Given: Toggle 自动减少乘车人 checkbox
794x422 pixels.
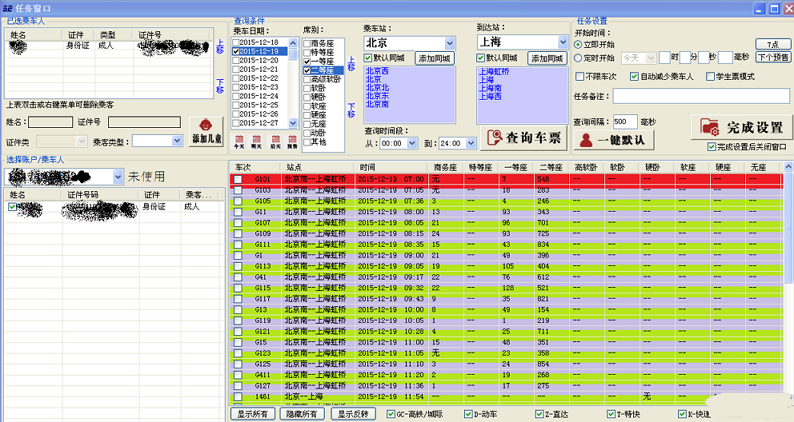Looking at the screenshot, I should point(634,76).
